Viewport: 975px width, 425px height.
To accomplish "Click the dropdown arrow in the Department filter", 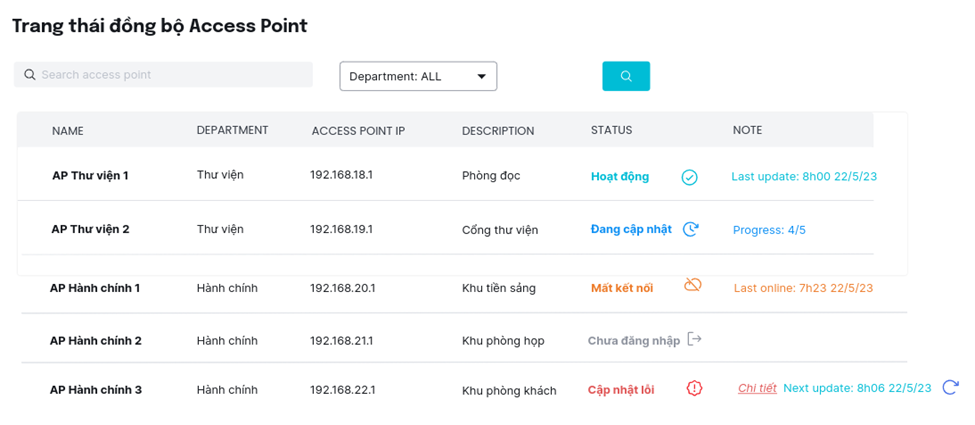I will (481, 77).
